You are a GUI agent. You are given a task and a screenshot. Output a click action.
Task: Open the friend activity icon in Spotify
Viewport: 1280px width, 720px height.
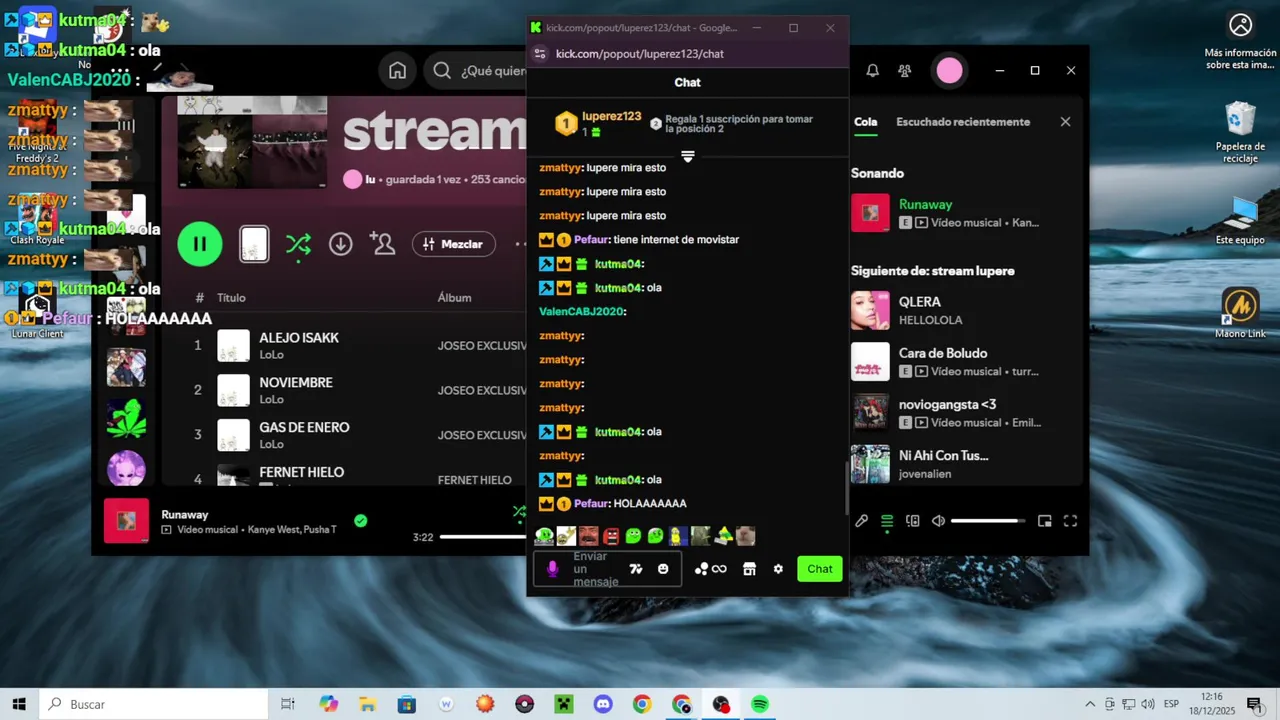[904, 70]
